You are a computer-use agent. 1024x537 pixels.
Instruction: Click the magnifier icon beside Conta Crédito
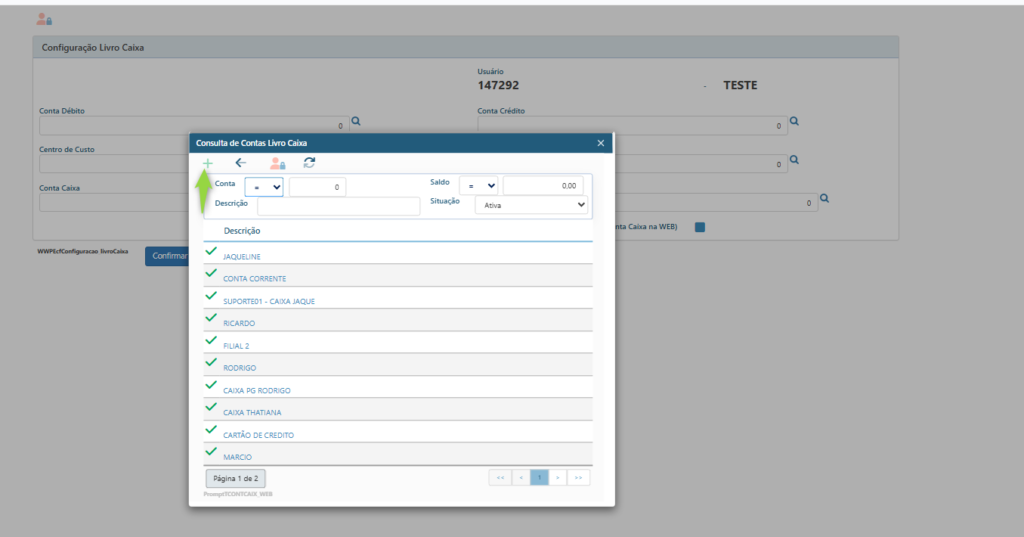794,121
